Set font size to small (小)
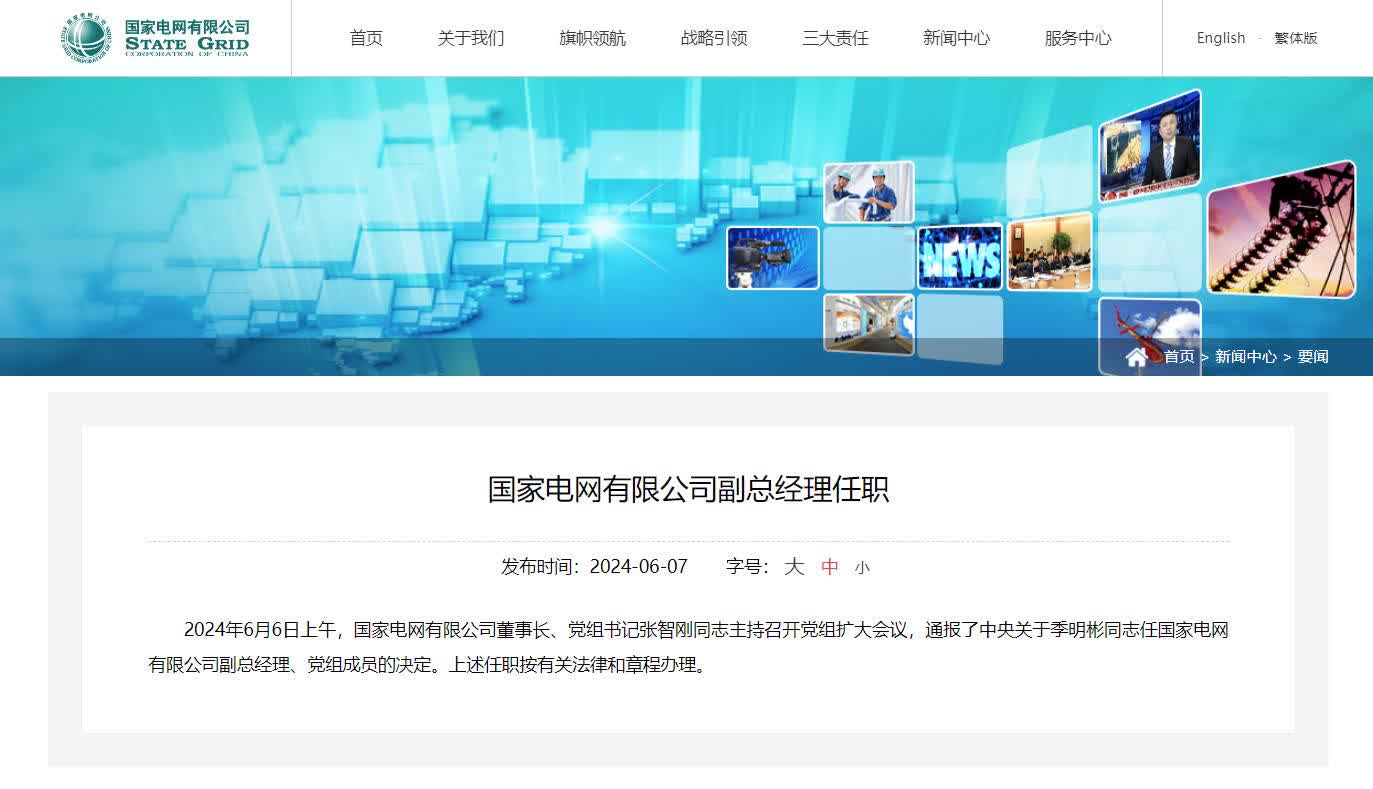Image resolution: width=1373 pixels, height=789 pixels. point(862,568)
